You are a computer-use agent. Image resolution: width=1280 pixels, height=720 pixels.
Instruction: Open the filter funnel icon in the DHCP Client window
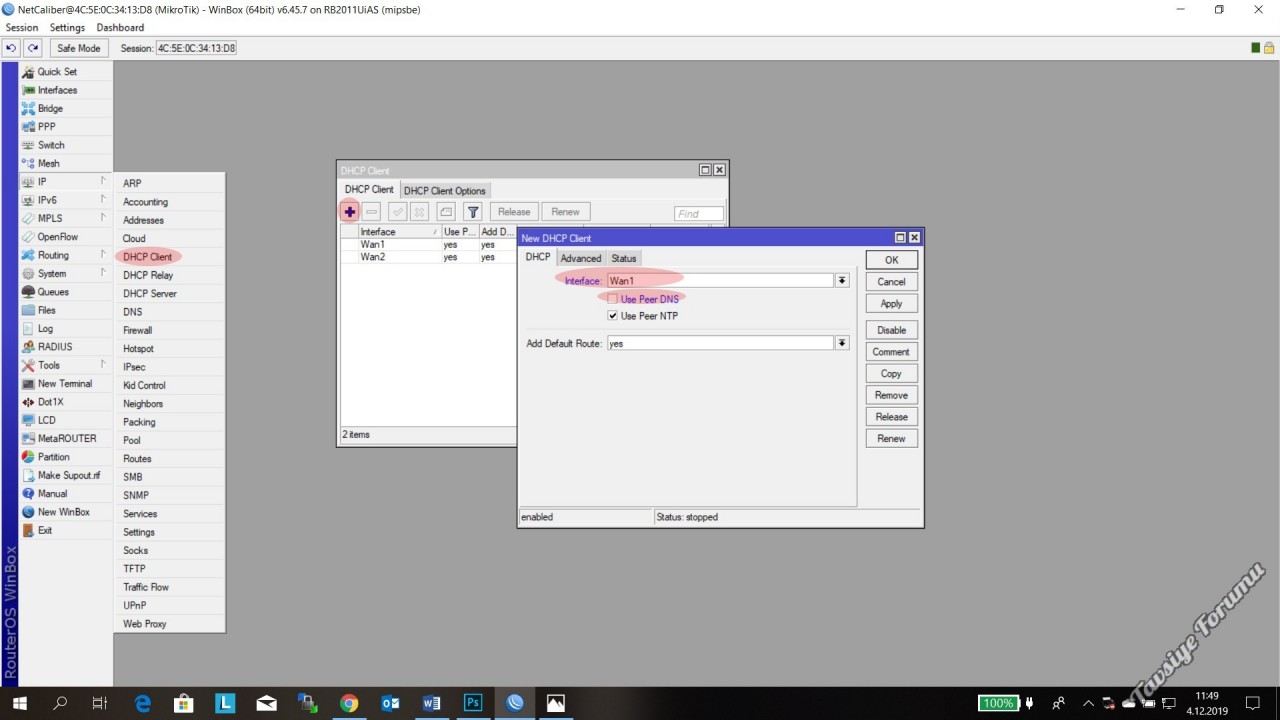(473, 212)
